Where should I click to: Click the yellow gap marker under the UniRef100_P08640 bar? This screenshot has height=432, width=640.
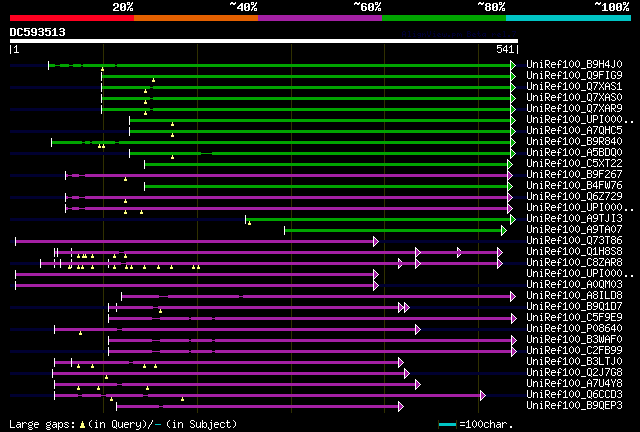tap(80, 333)
